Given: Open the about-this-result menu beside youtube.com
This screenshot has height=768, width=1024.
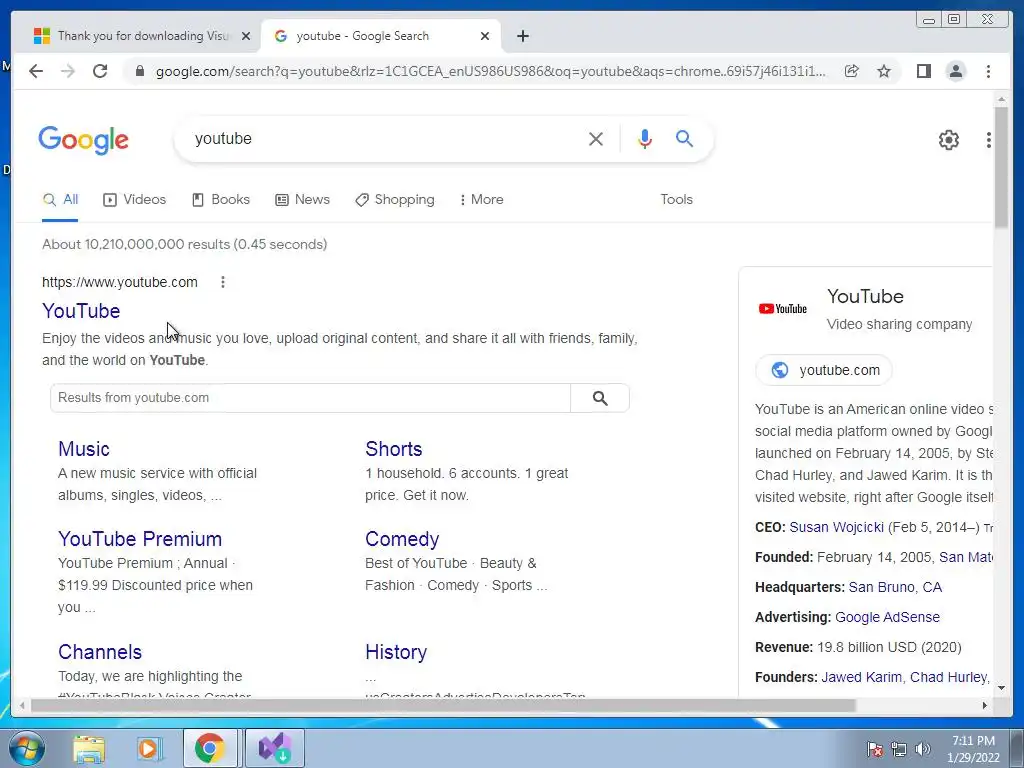Looking at the screenshot, I should tap(223, 282).
